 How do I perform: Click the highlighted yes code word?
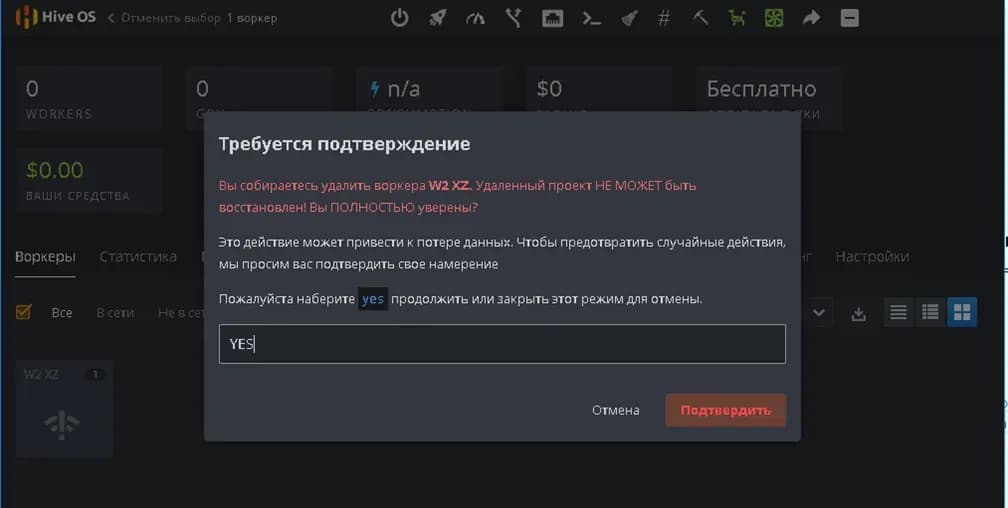(373, 299)
